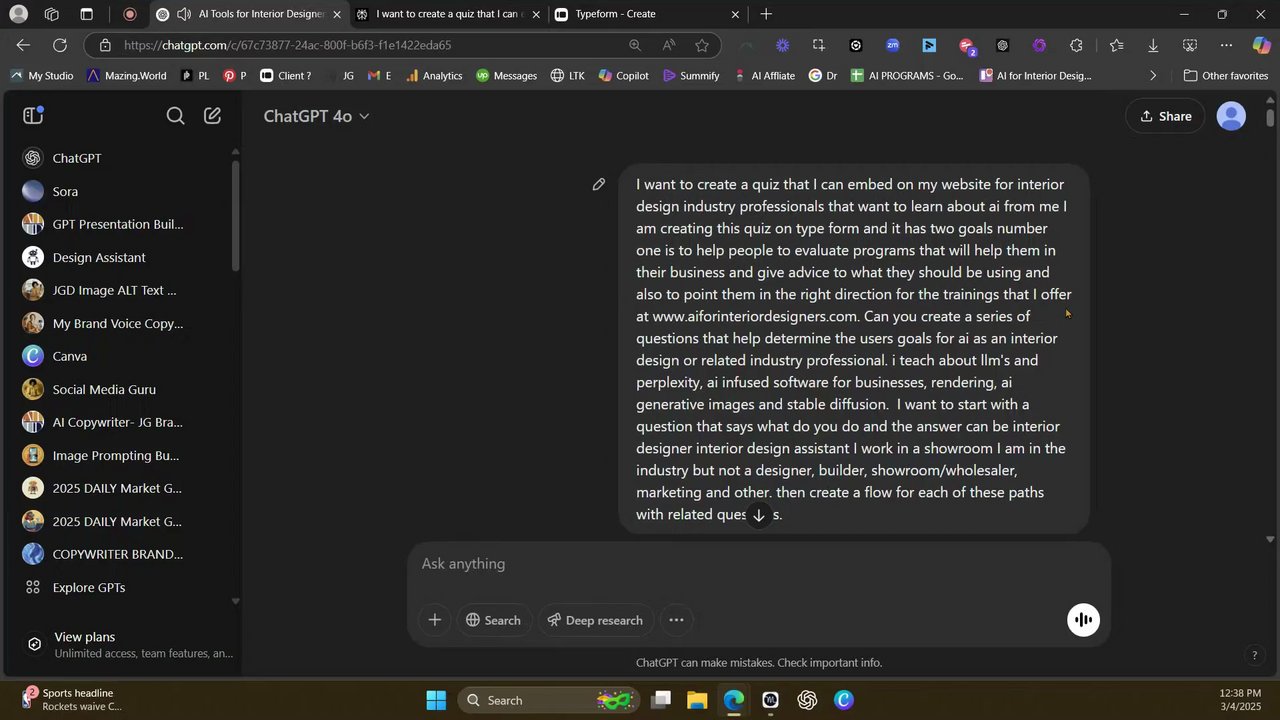1280x720 pixels.
Task: Click the sidebar scrollbar thumb
Action: click(x=236, y=215)
